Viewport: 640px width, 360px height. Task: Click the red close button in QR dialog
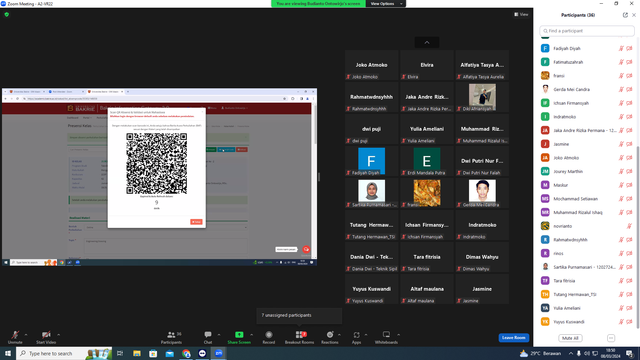196,222
